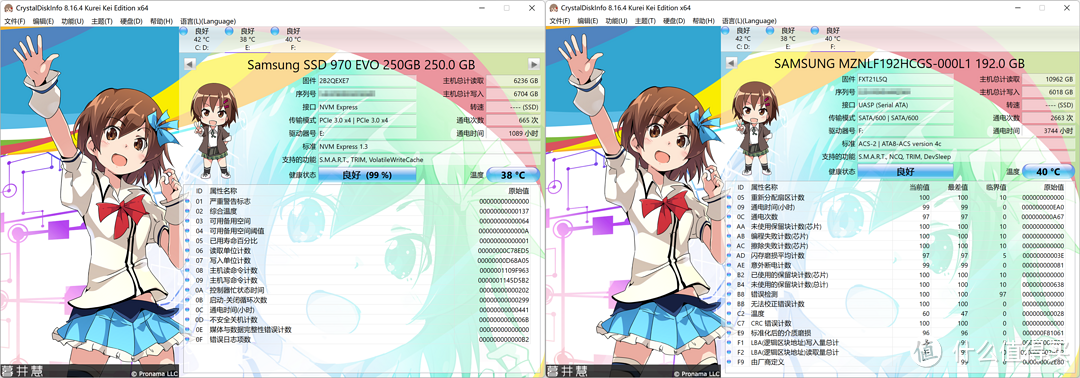The image size is (1080, 378).
Task: Select F: disk tab in right window
Action: coord(833,39)
